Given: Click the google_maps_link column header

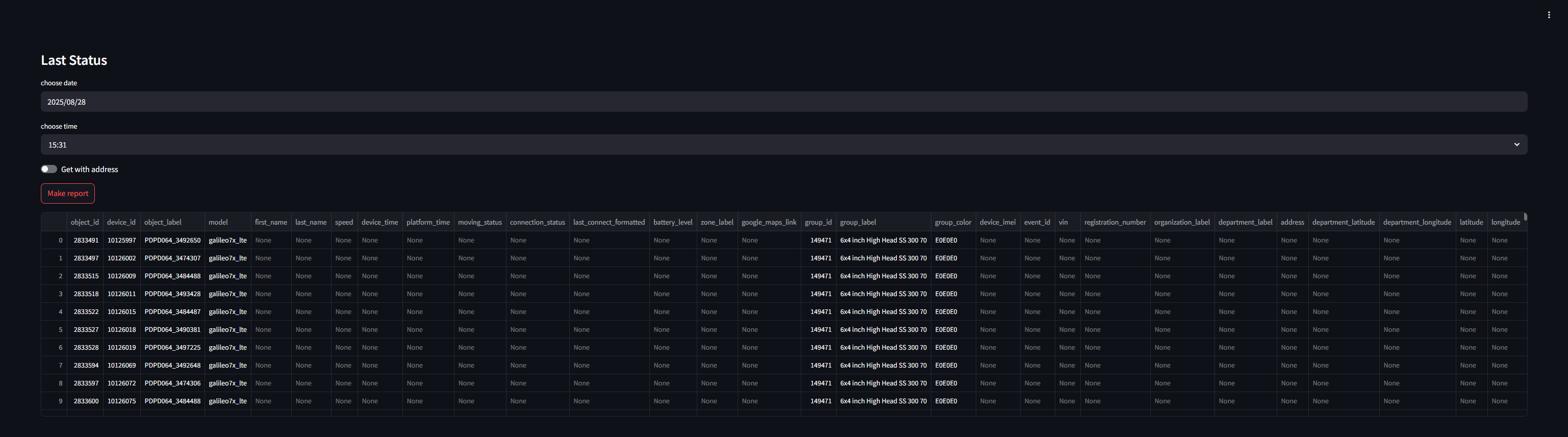Looking at the screenshot, I should [x=769, y=223].
